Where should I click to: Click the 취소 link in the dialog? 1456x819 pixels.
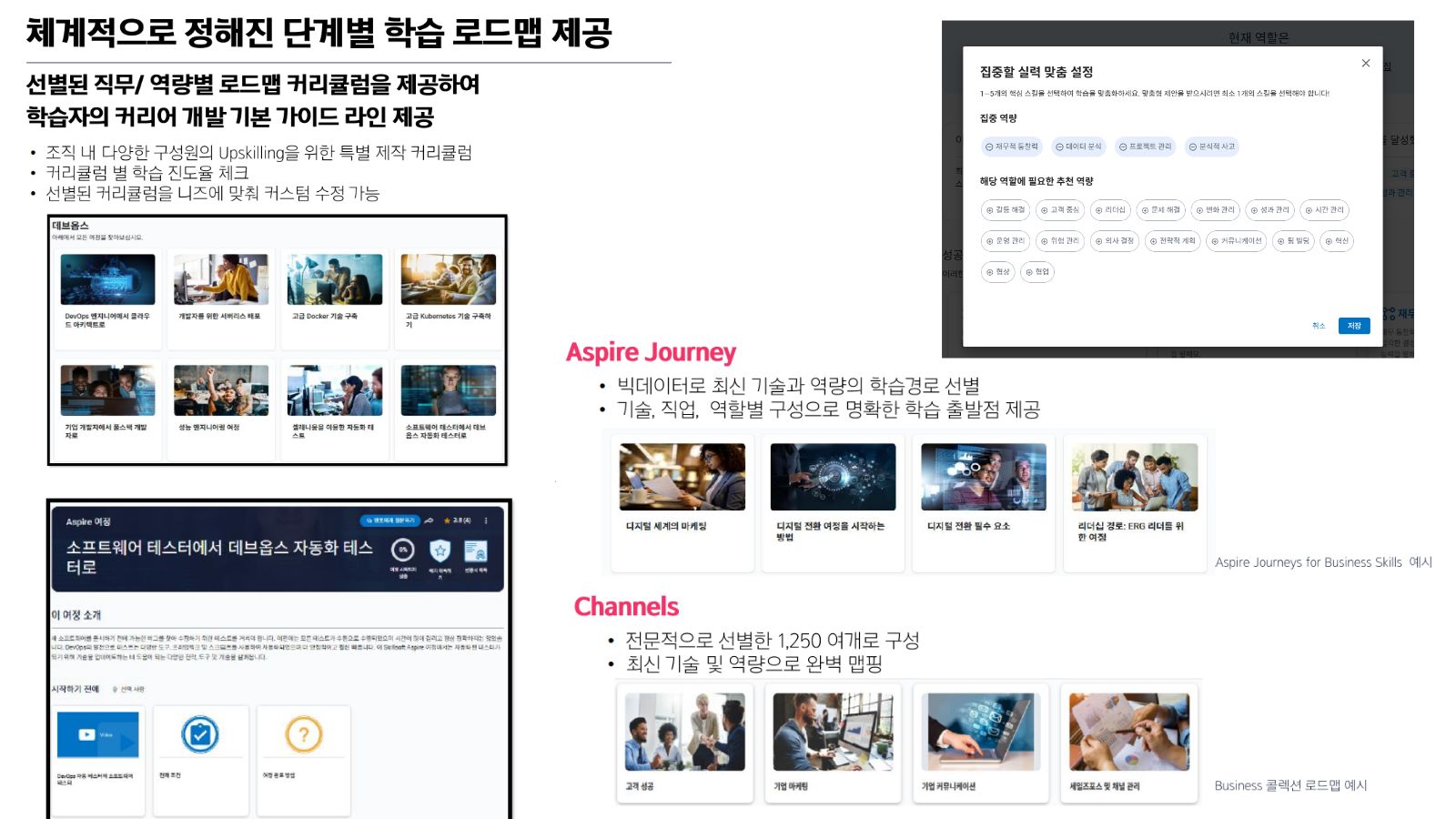1319,326
